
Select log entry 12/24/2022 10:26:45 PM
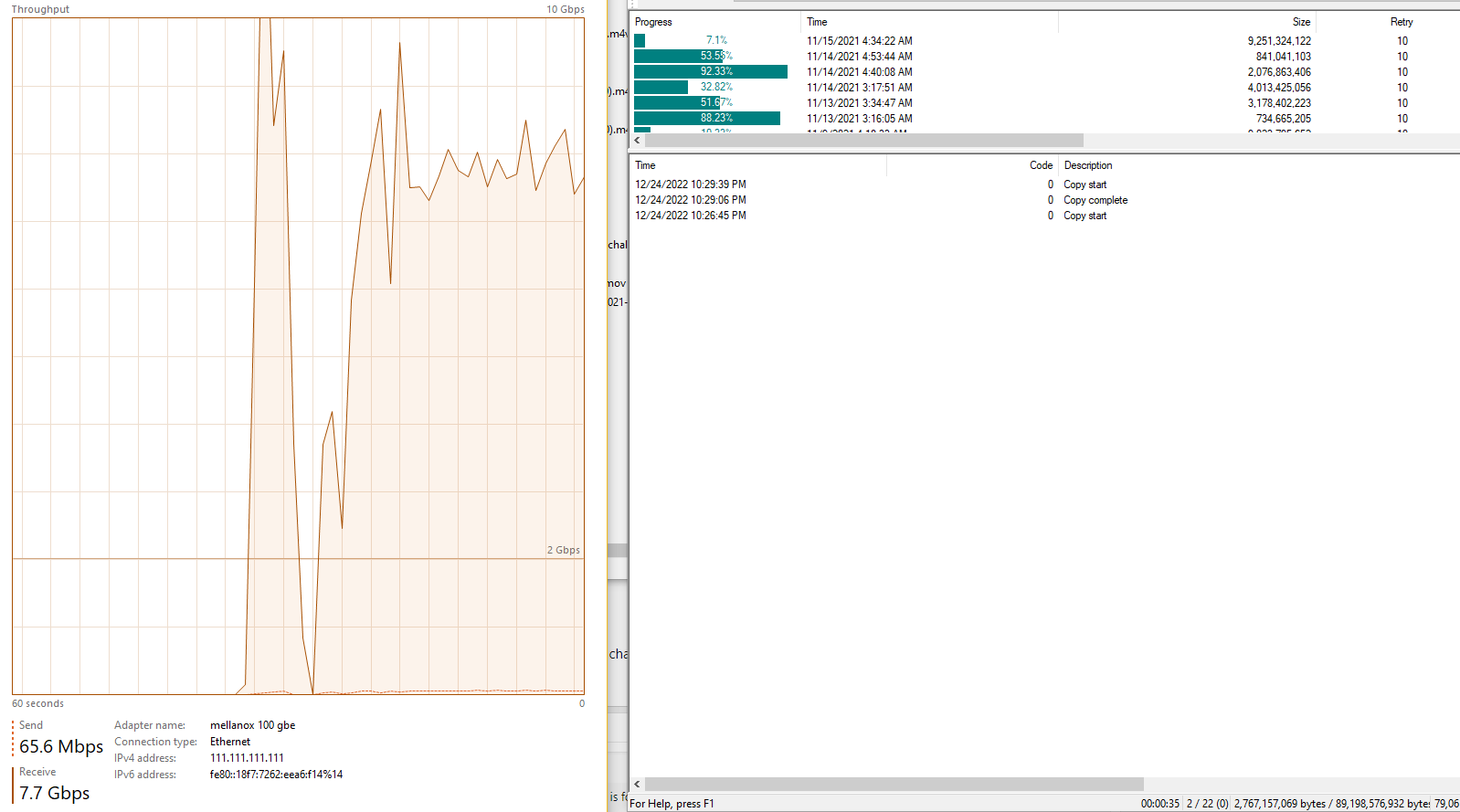(x=691, y=216)
